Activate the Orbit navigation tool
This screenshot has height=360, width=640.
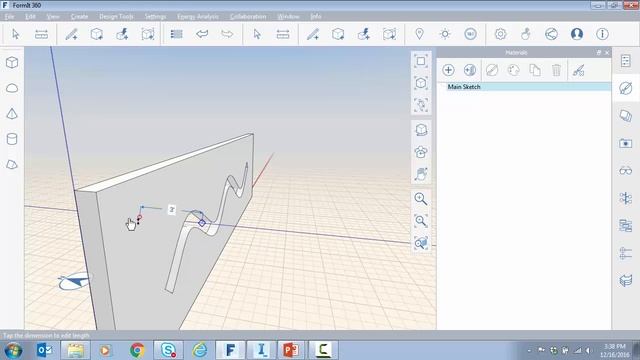click(421, 130)
